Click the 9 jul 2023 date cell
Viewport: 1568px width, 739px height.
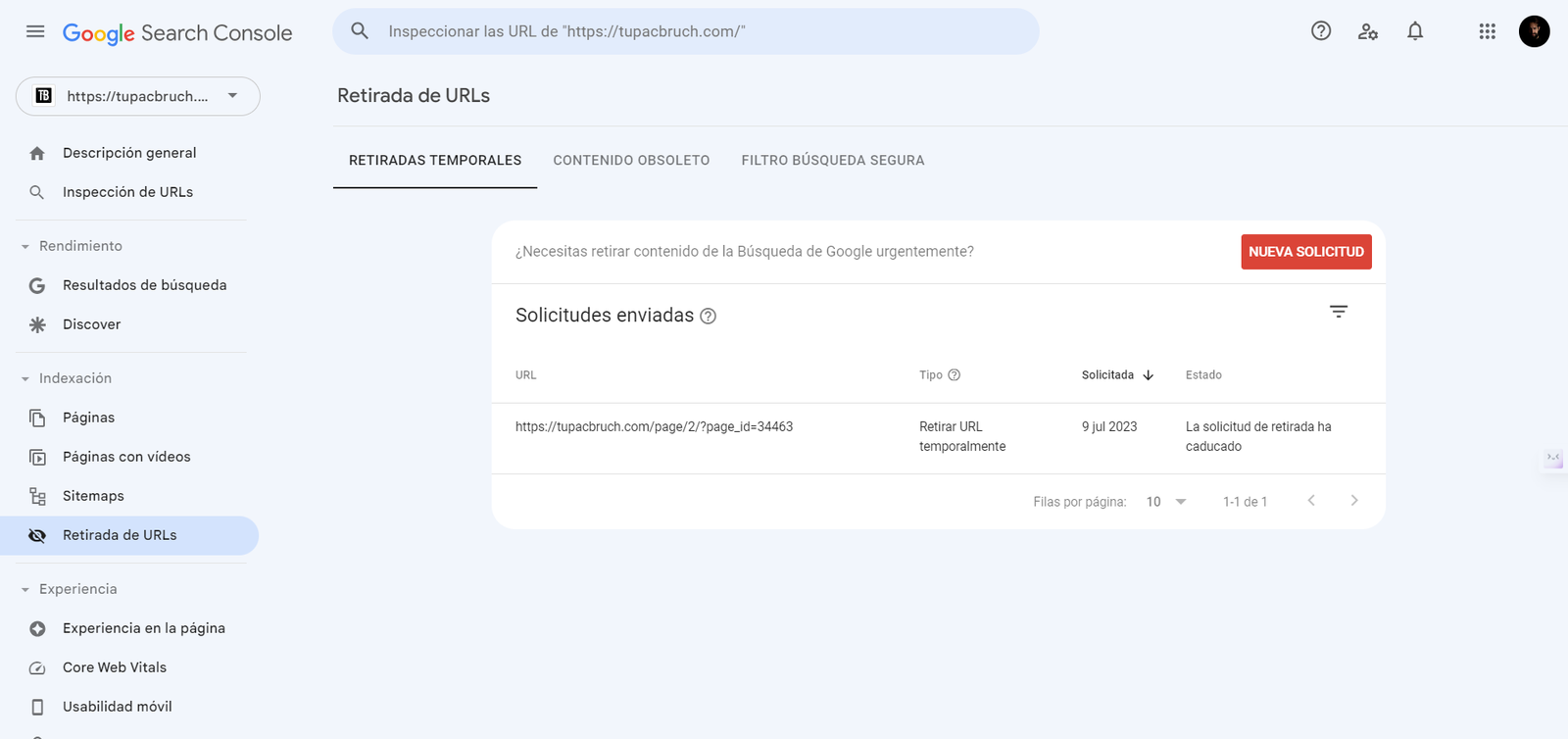(1109, 426)
